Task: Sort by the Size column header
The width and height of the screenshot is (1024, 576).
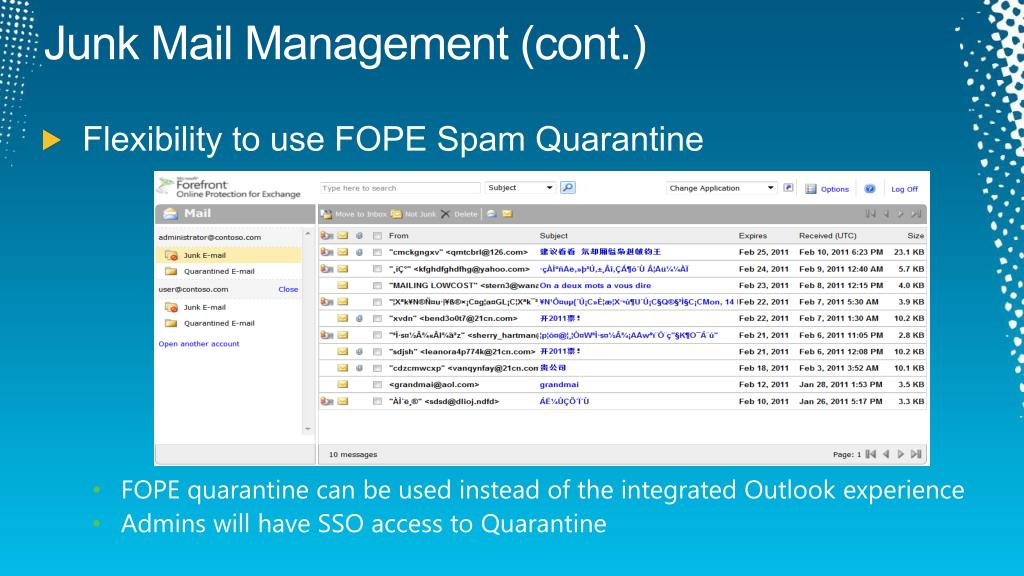Action: 915,236
